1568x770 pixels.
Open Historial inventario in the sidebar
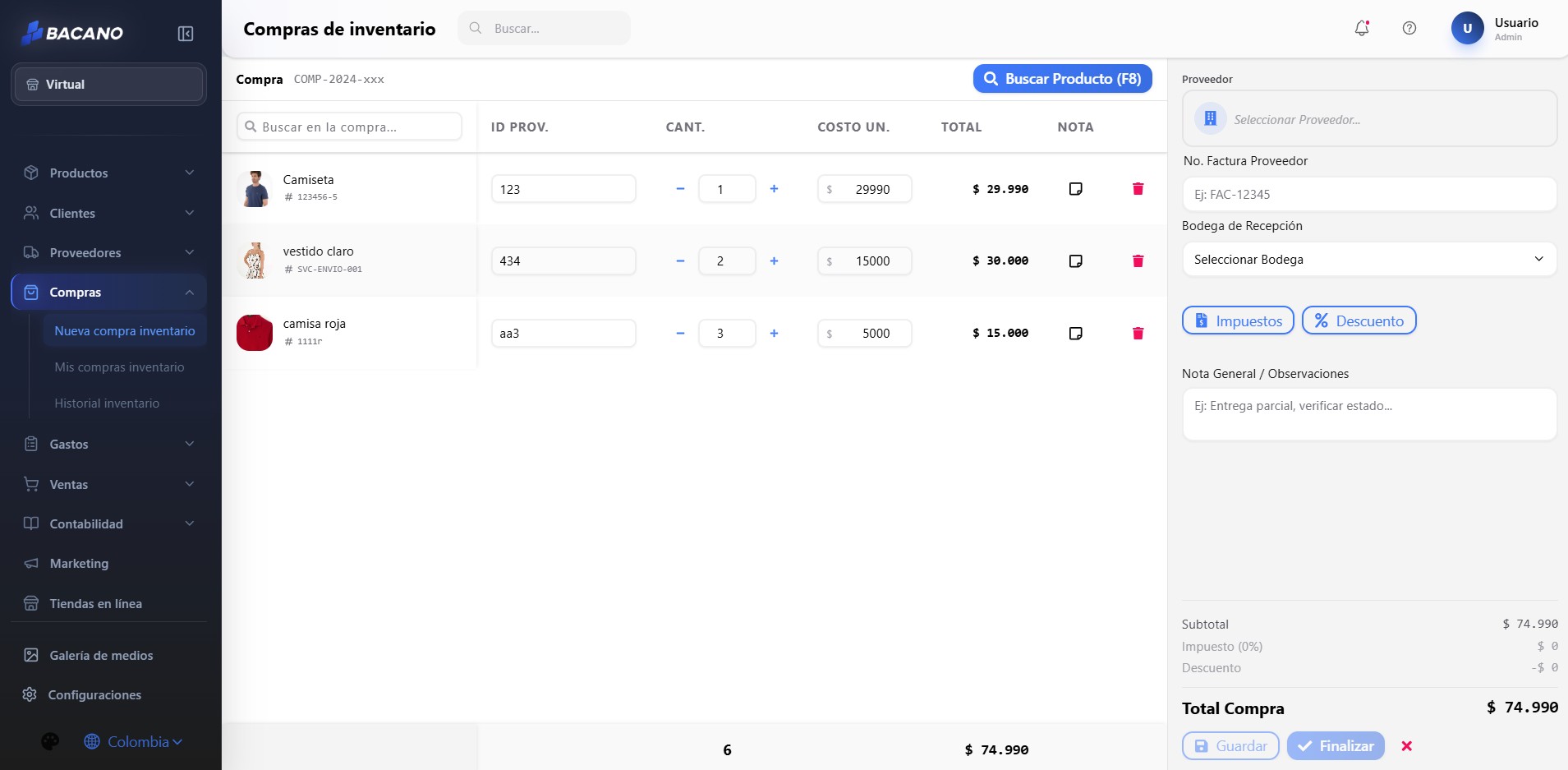107,403
